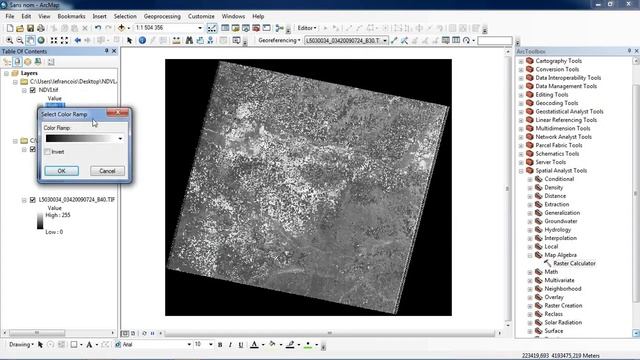640x360 pixels.
Task: Close the Table Of Contents panel
Action: tap(114, 51)
